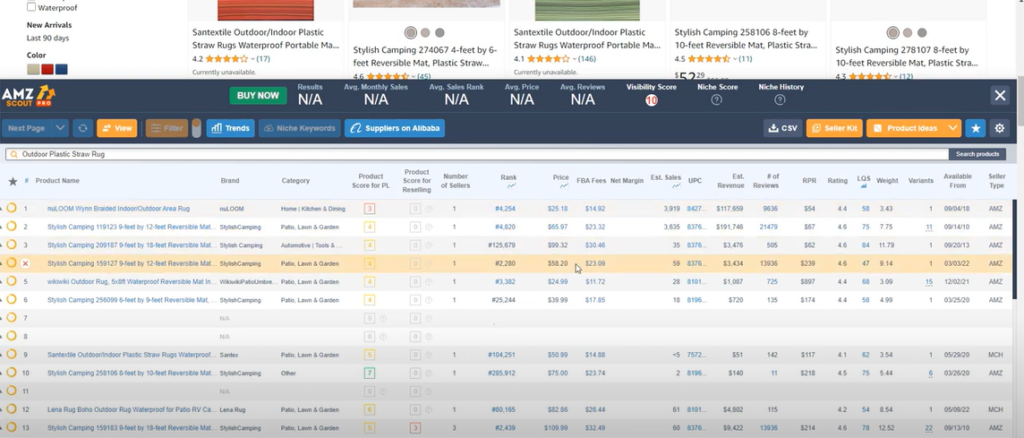Toggle the filter on/off switch

point(196,129)
